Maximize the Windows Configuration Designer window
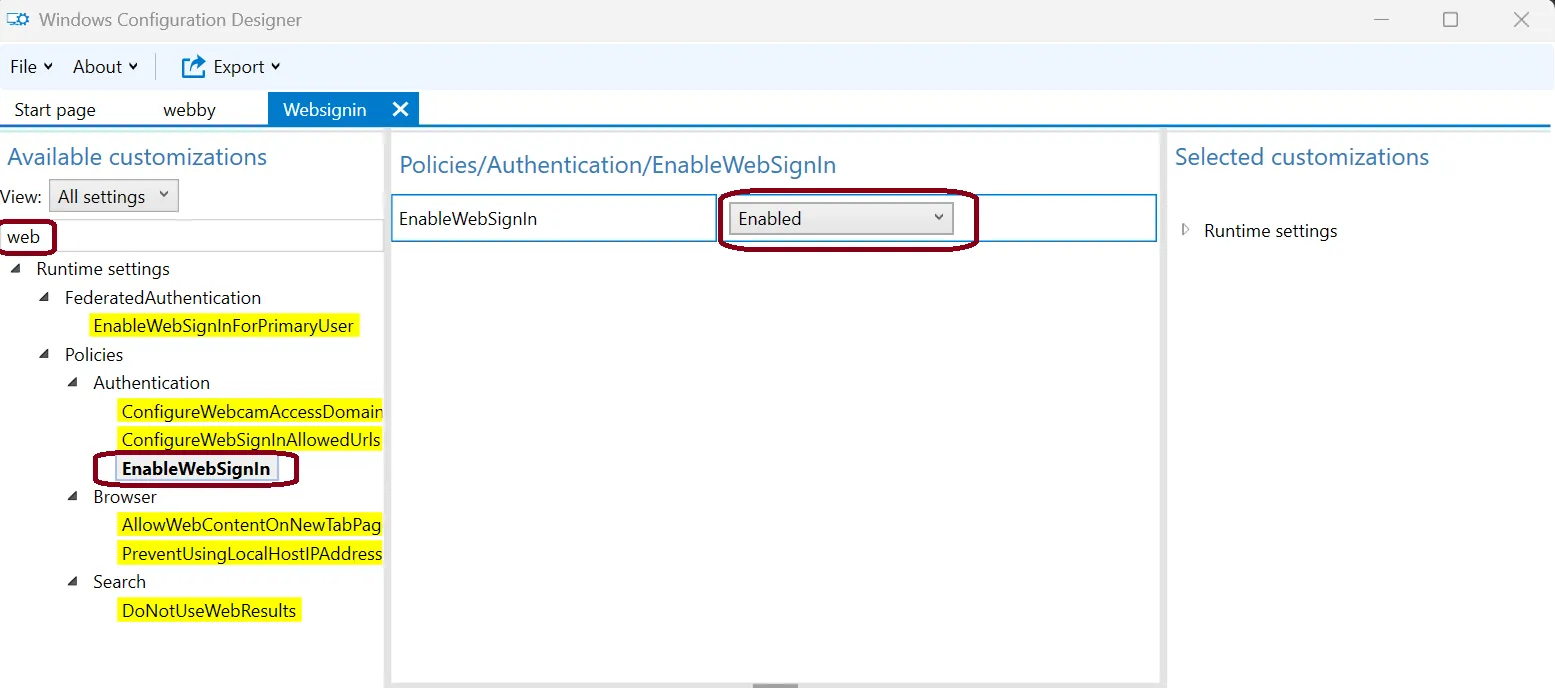The height and width of the screenshot is (688, 1555). (1450, 20)
